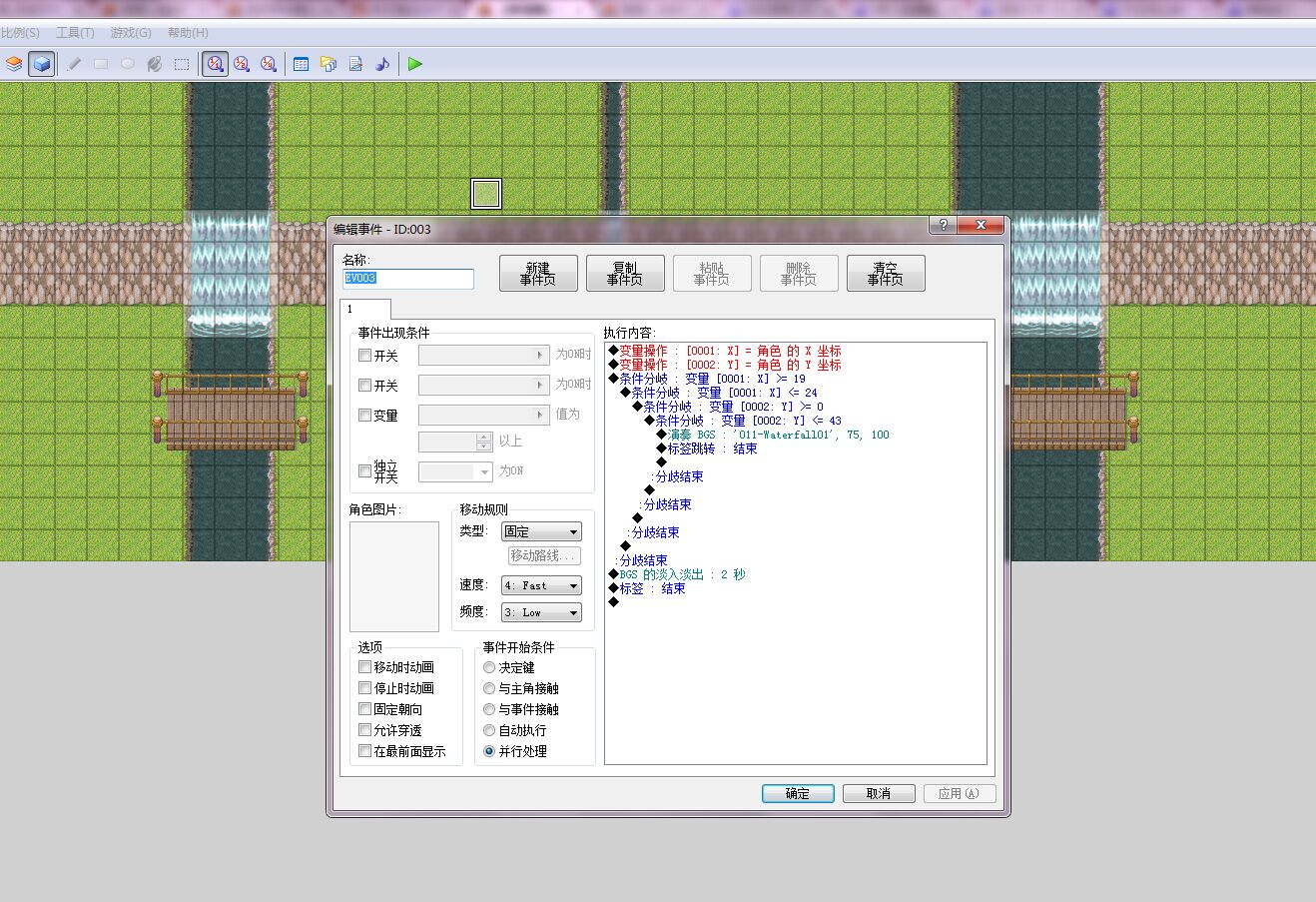This screenshot has height=902, width=1316.
Task: Check the 固定朝向 option
Action: [364, 709]
